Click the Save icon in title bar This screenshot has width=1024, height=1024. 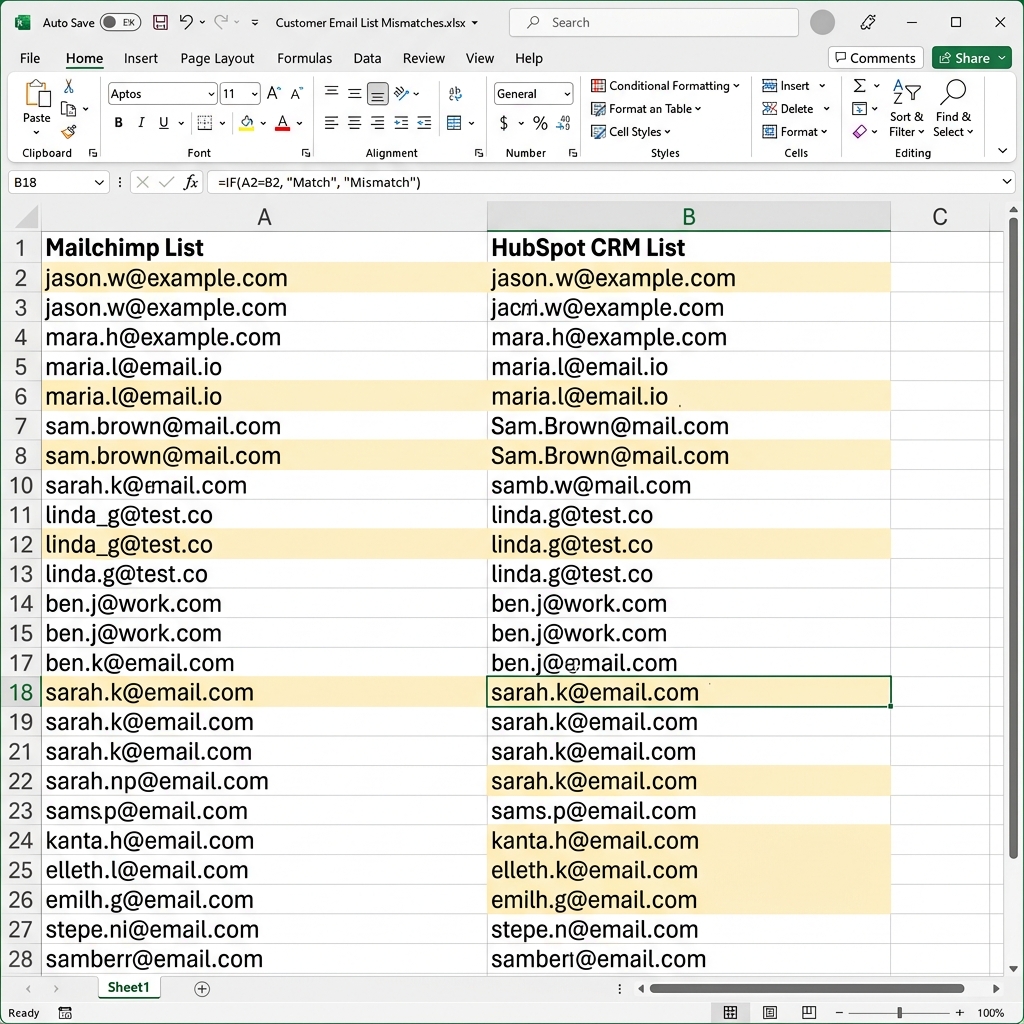tap(160, 22)
